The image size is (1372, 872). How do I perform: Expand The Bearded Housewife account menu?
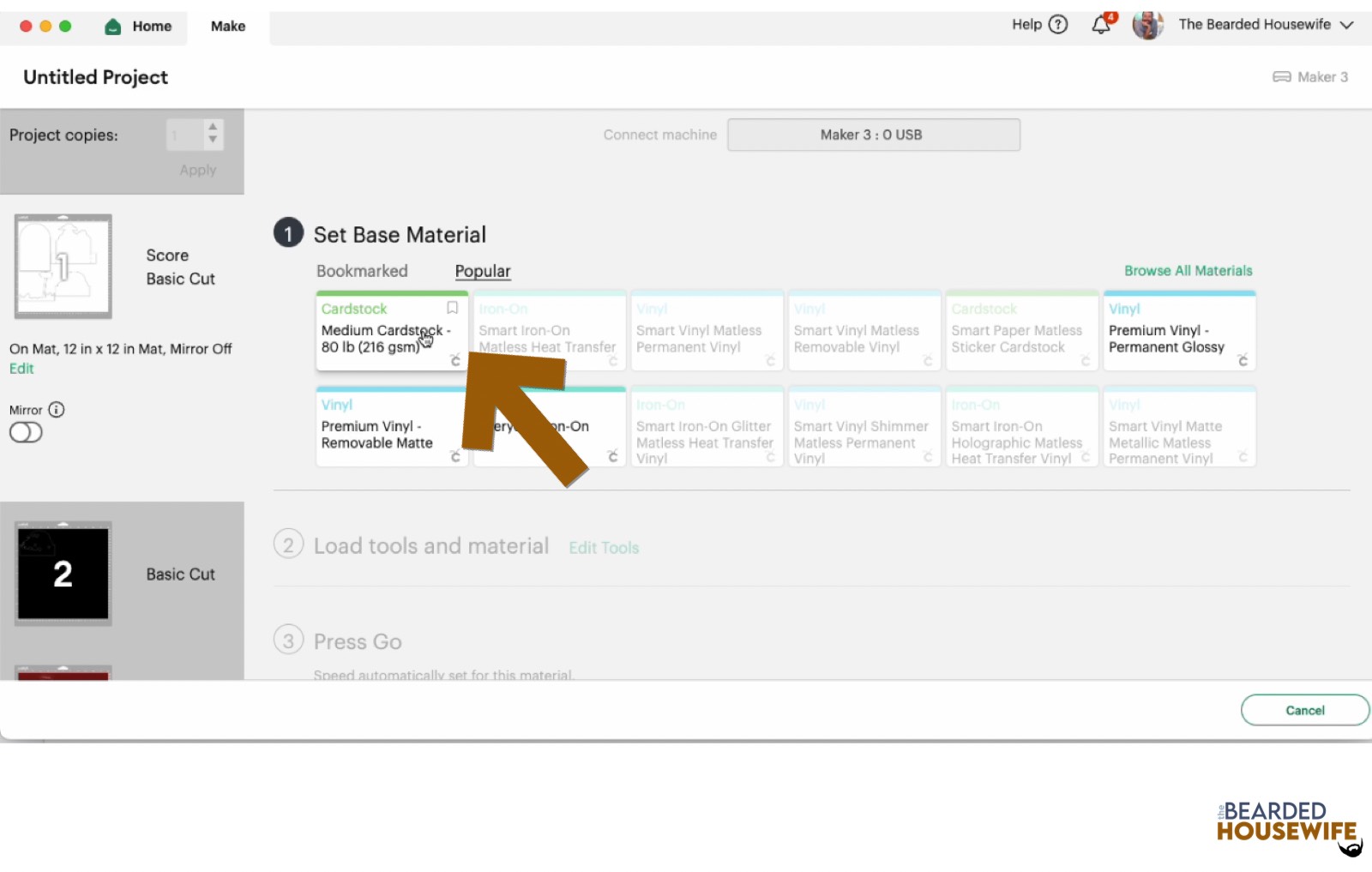click(x=1347, y=25)
